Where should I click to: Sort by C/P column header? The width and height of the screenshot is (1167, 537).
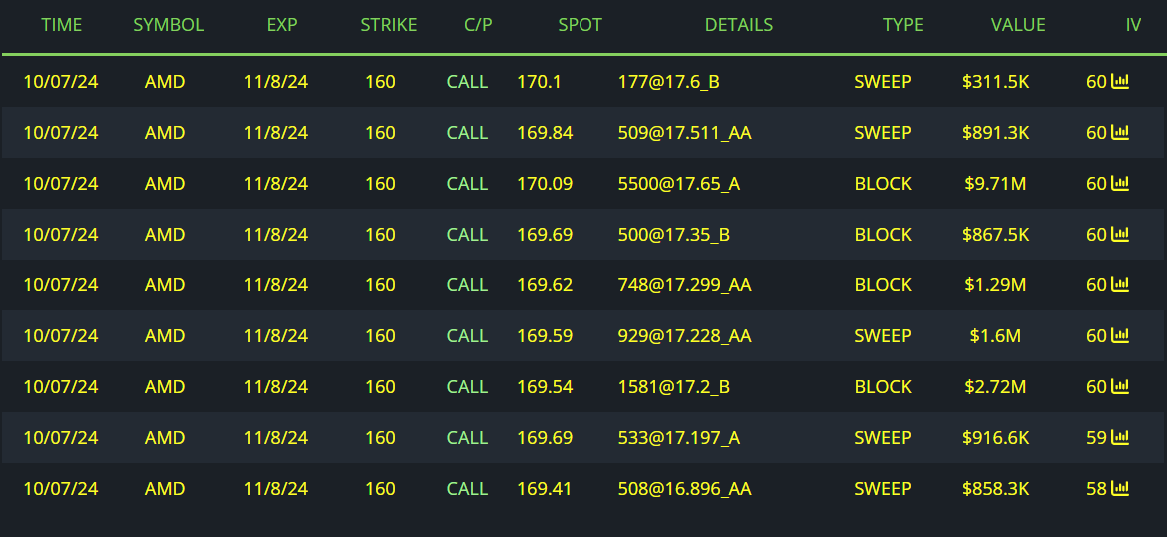click(478, 25)
